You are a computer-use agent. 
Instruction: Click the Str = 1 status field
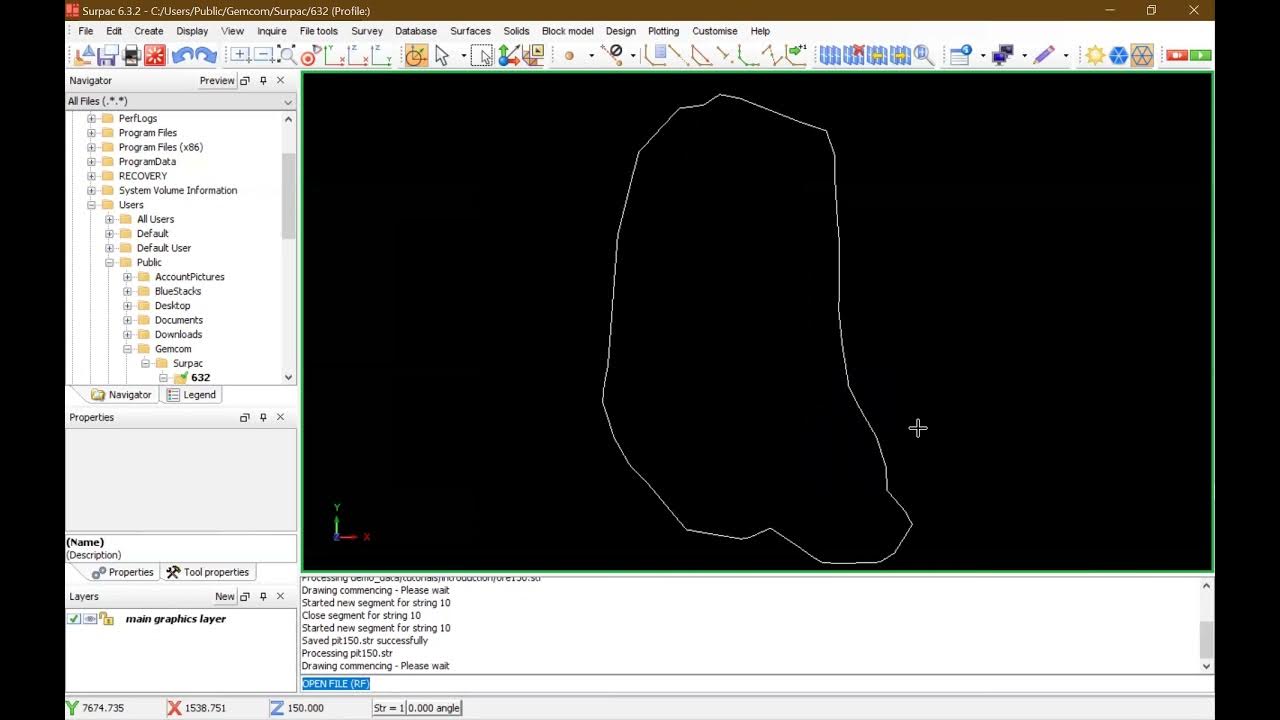click(388, 708)
